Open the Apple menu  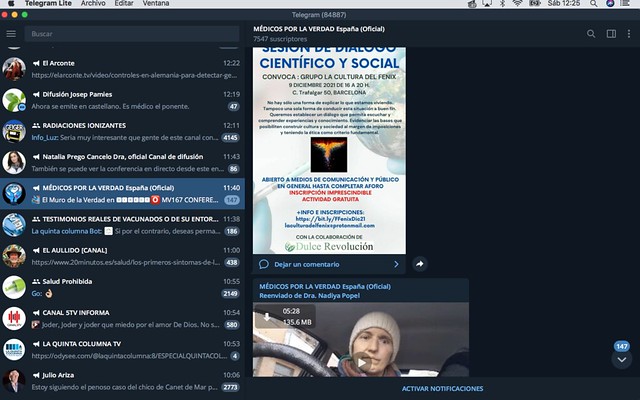click(x=11, y=3)
